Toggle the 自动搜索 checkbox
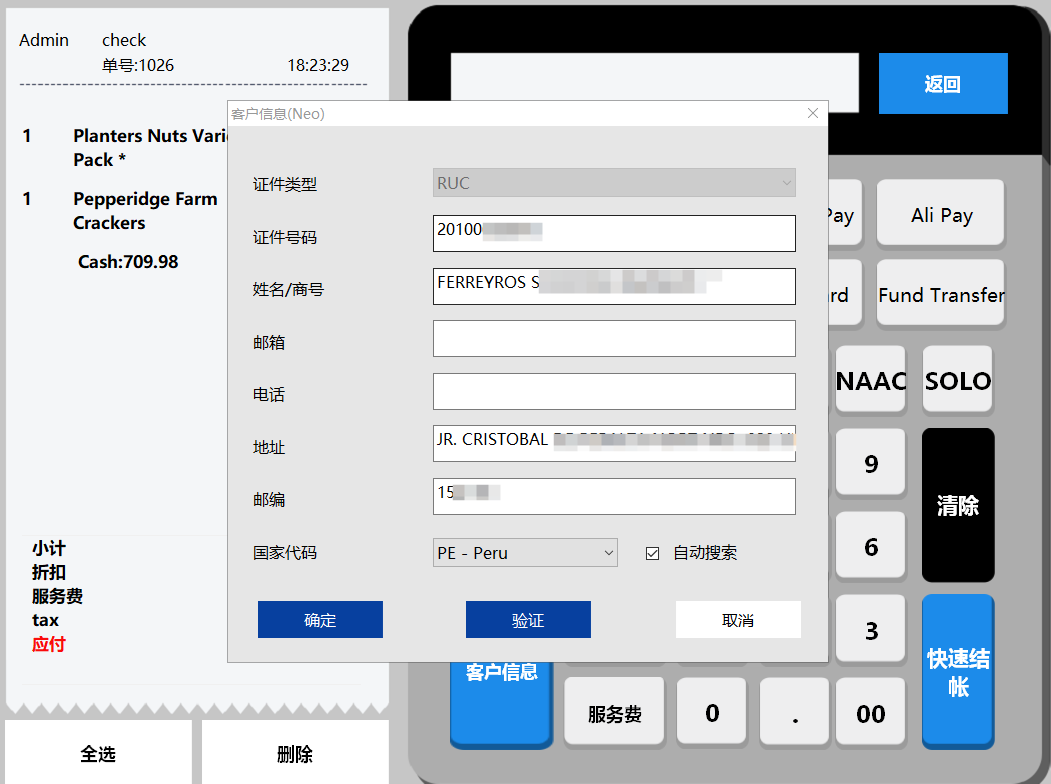The image size is (1051, 784). 653,553
